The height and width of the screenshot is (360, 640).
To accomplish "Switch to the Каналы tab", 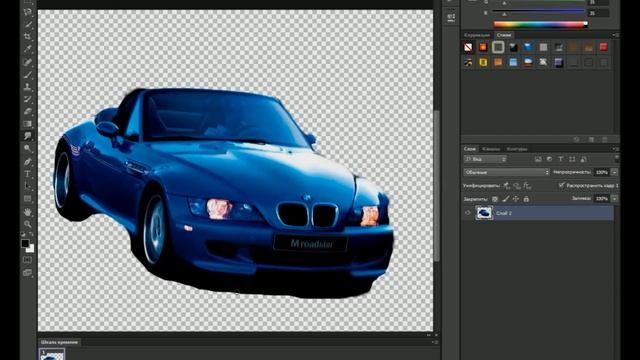I will click(x=491, y=149).
